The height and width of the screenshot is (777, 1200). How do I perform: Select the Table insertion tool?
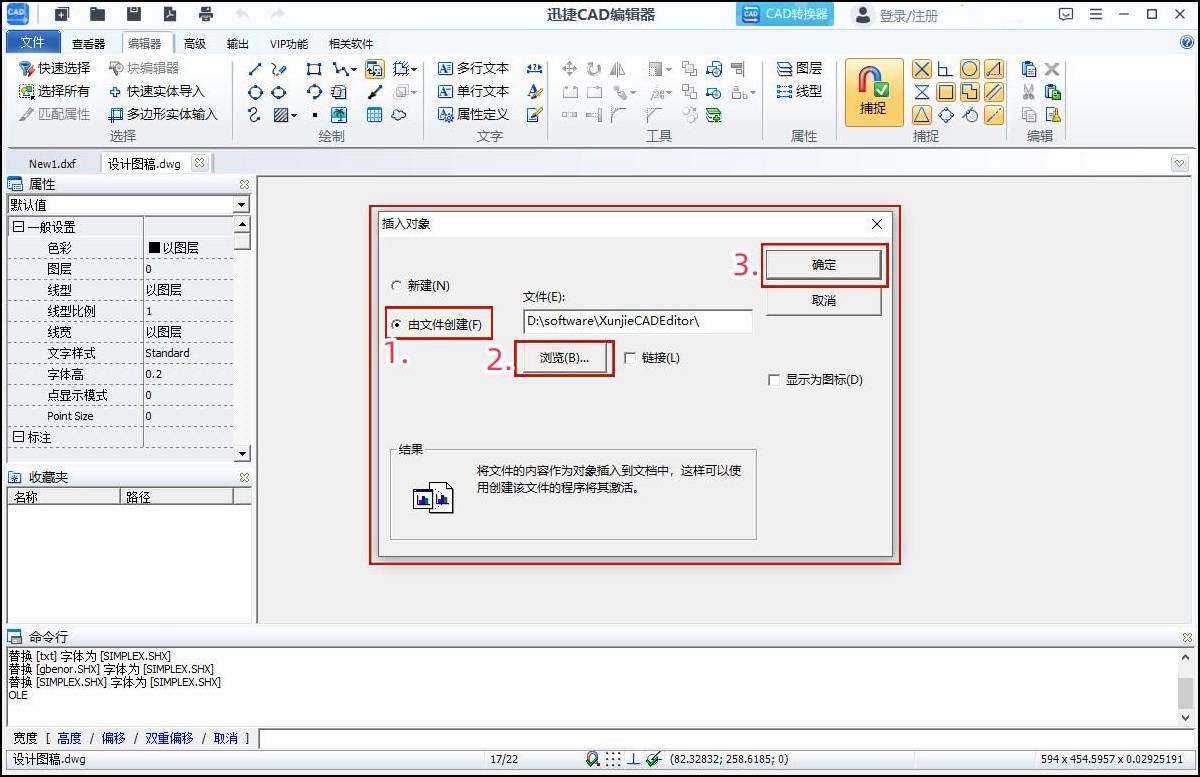tap(375, 114)
